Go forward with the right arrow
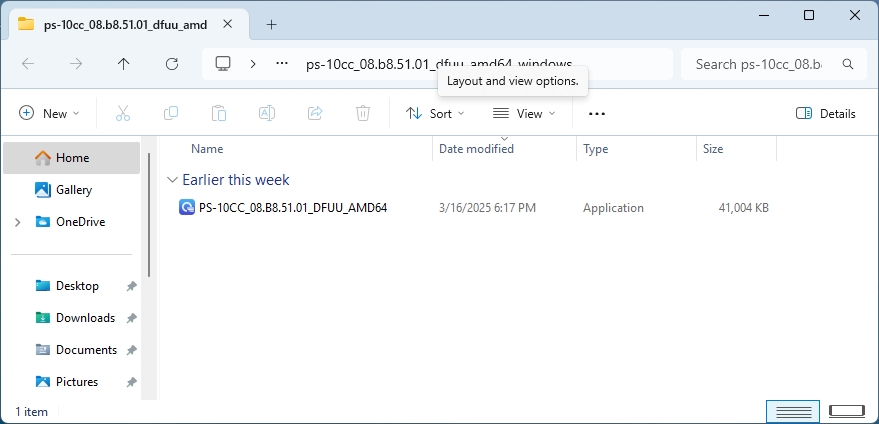Viewport: 879px width, 424px height. [x=76, y=64]
